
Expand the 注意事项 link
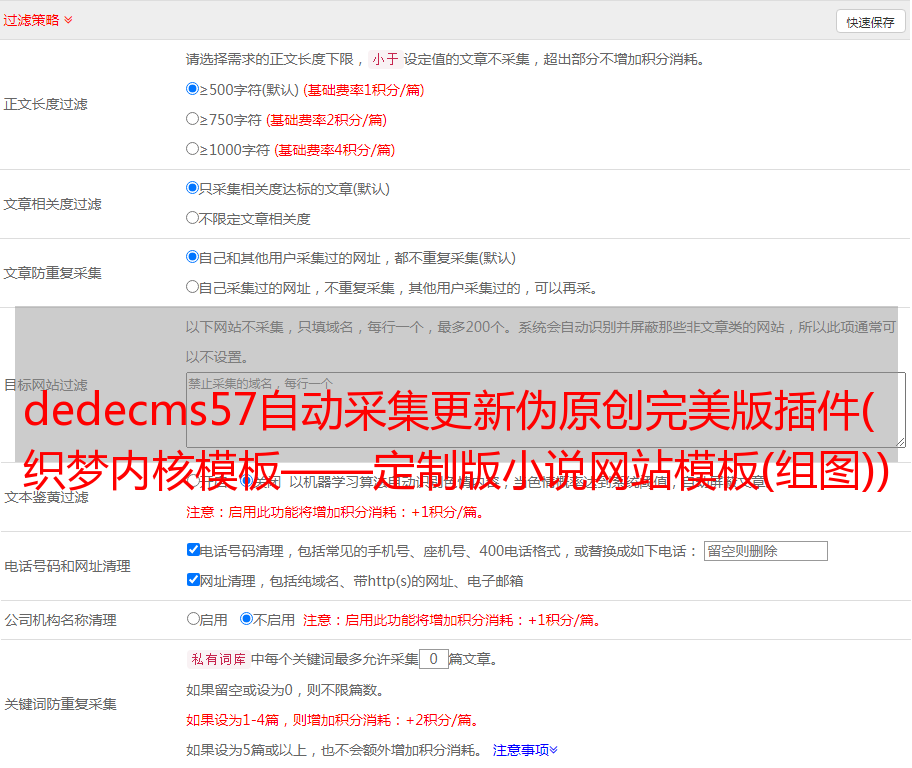pyautogui.click(x=525, y=750)
